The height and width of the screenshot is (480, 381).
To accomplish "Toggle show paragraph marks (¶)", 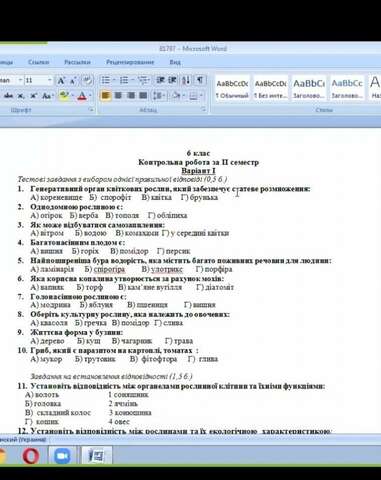I will tap(200, 80).
